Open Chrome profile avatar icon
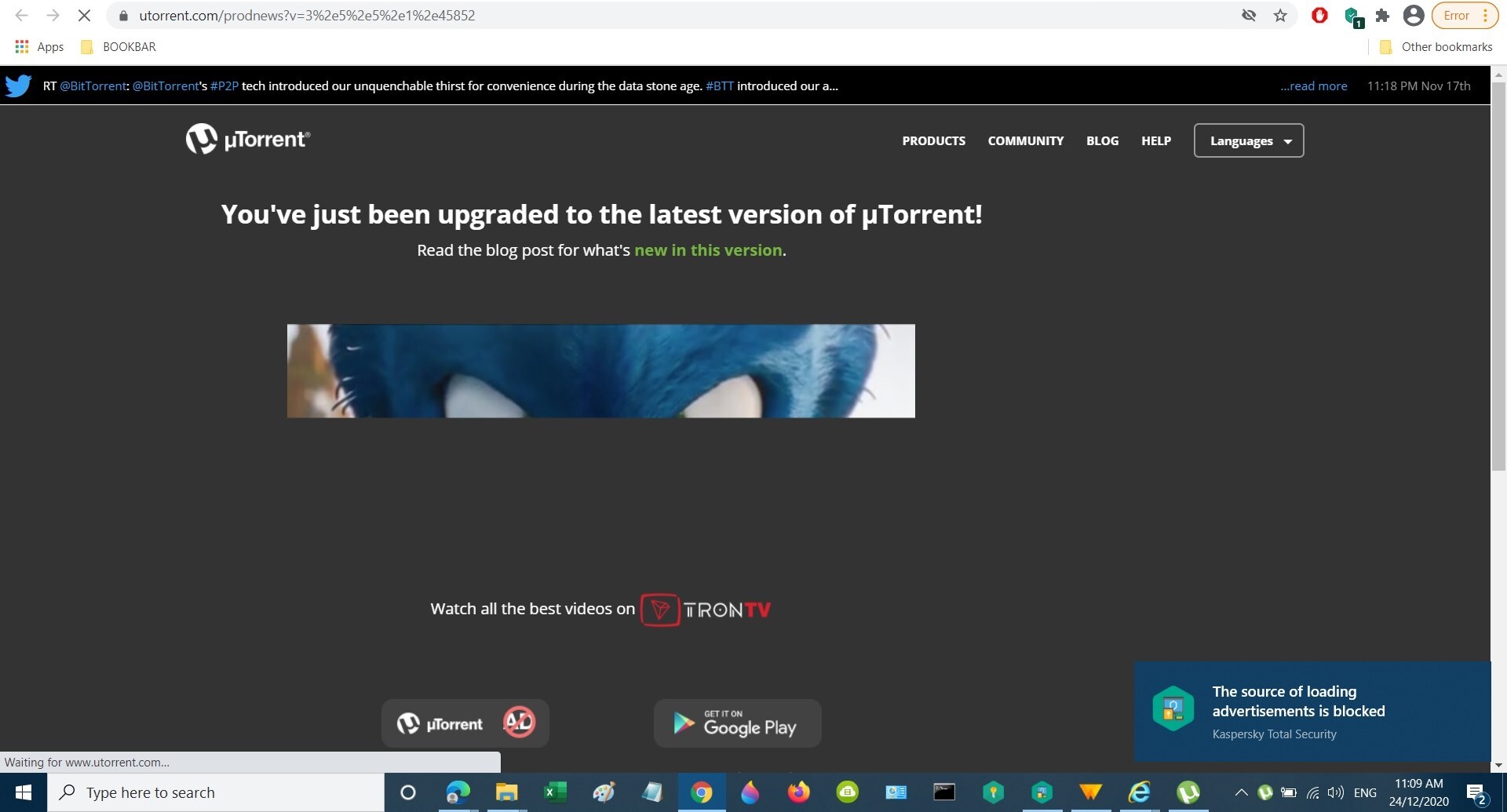Screen dimensions: 1507x812 pyautogui.click(x=1414, y=15)
